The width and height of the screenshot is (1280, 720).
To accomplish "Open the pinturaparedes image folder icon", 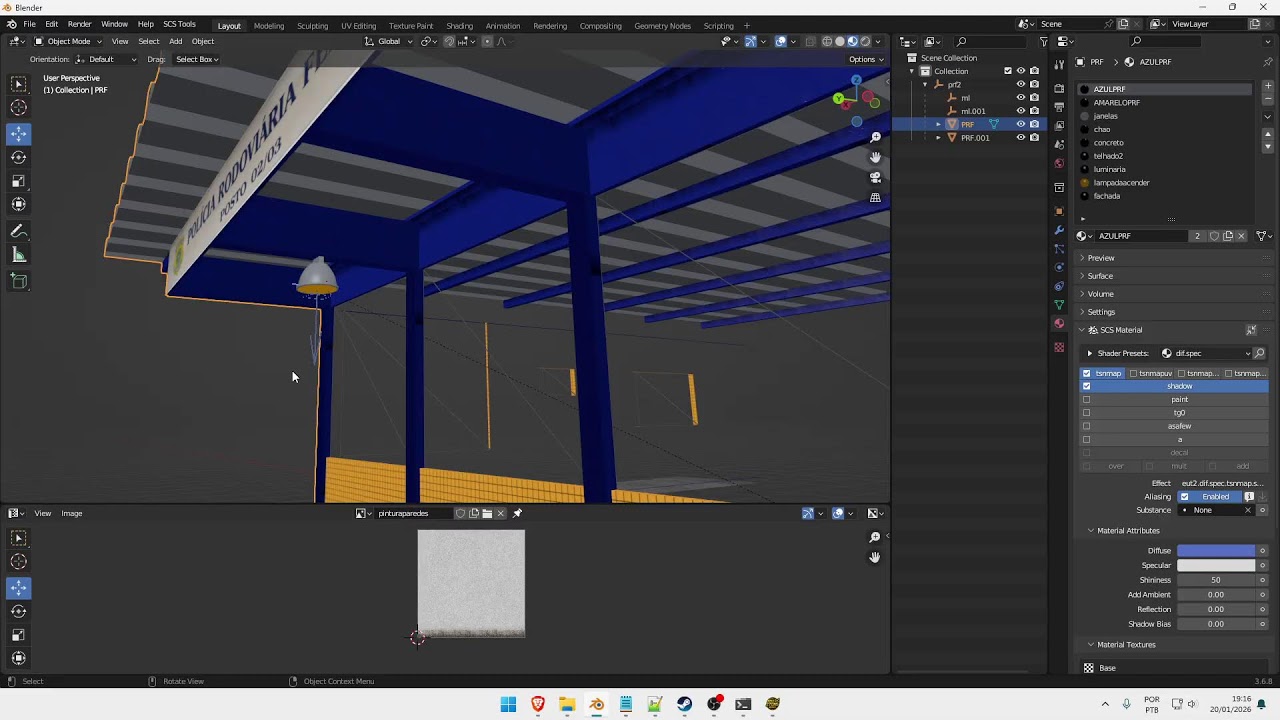I will [x=487, y=514].
